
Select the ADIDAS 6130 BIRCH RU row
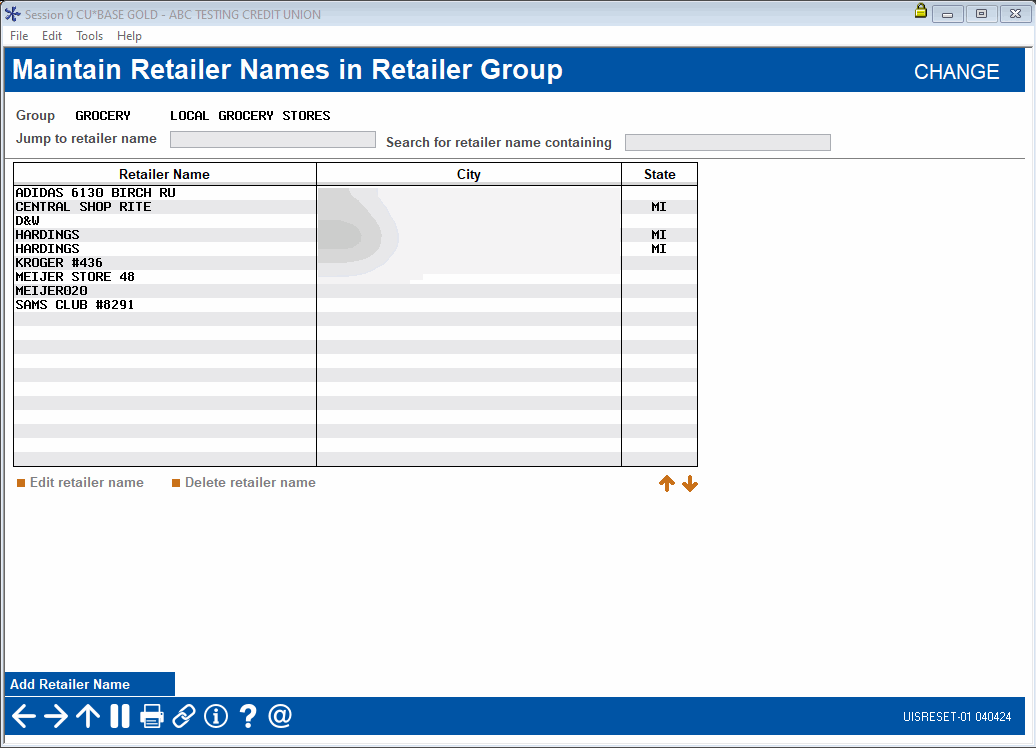355,193
